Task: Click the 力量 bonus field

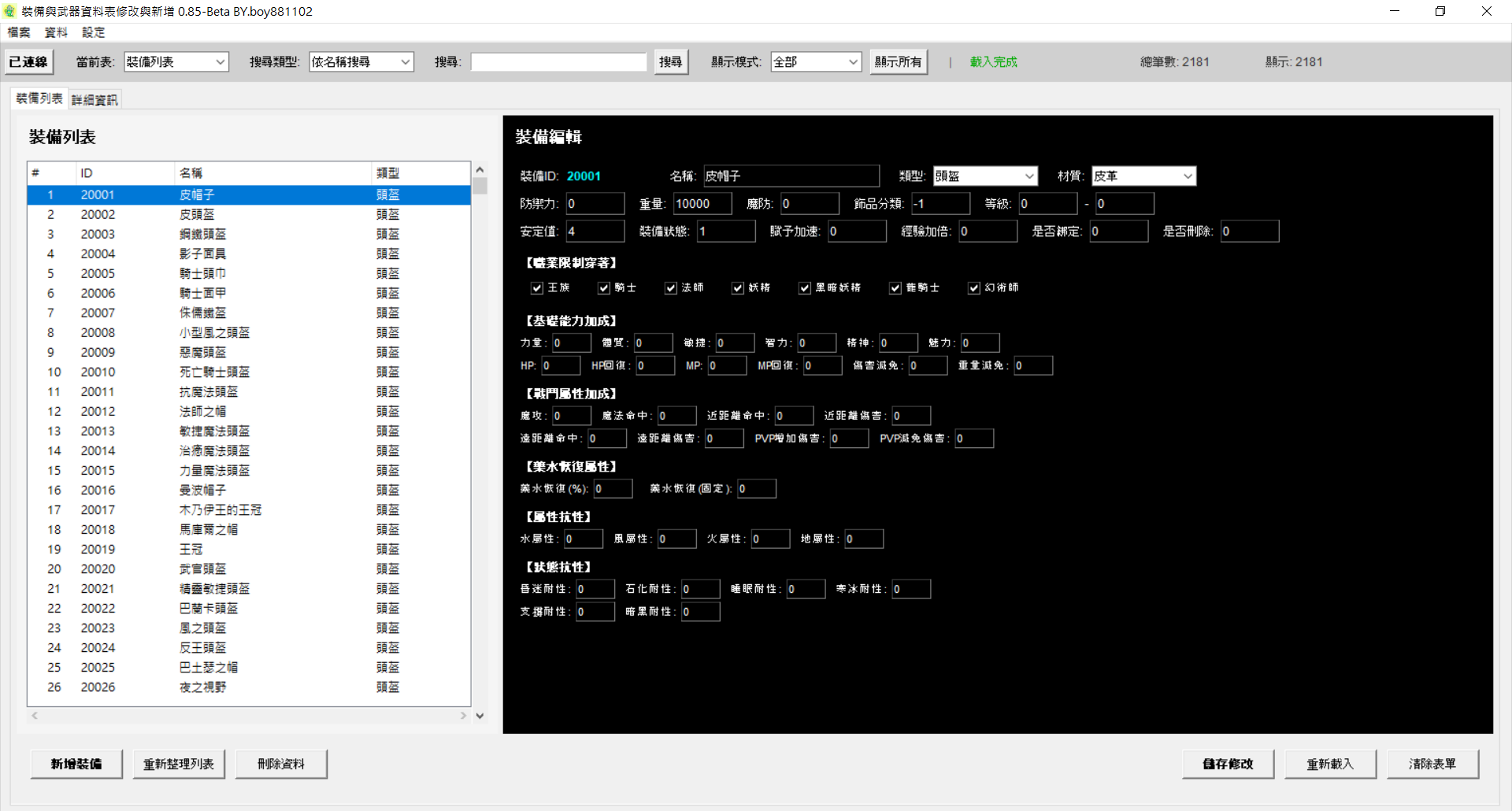Action: 572,343
